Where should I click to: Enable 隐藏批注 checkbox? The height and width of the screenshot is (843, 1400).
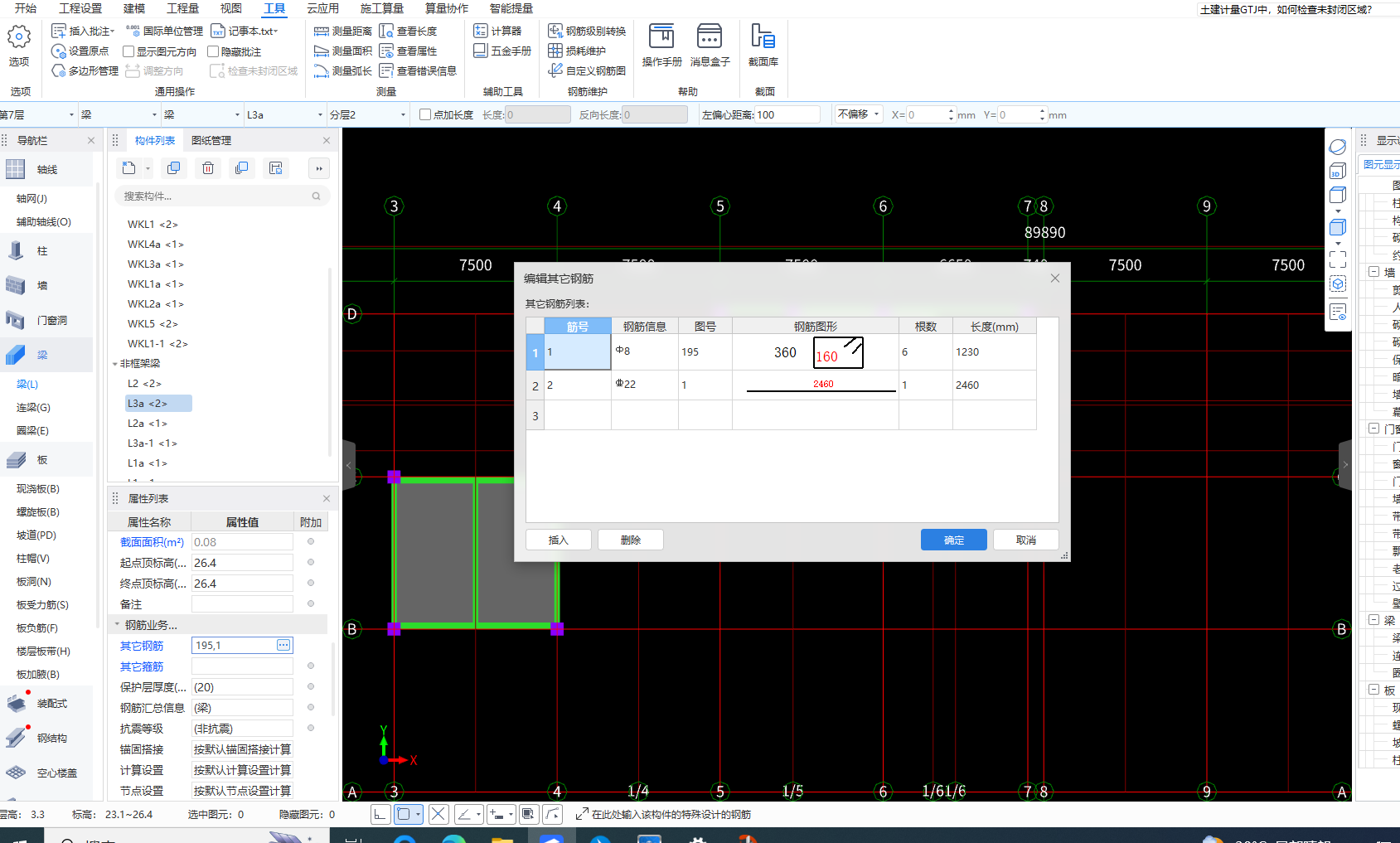[x=213, y=51]
